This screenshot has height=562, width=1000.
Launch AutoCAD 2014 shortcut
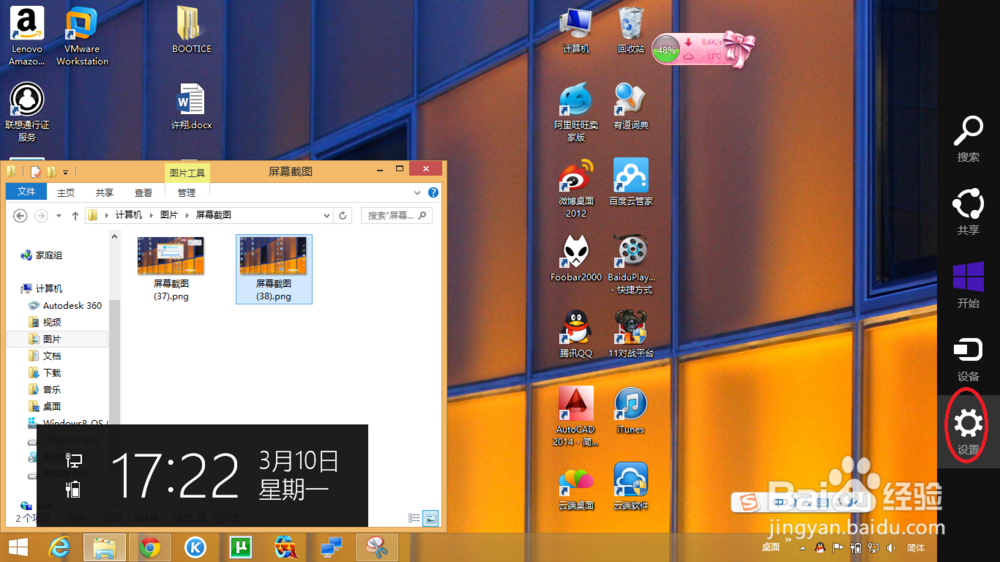[576, 417]
